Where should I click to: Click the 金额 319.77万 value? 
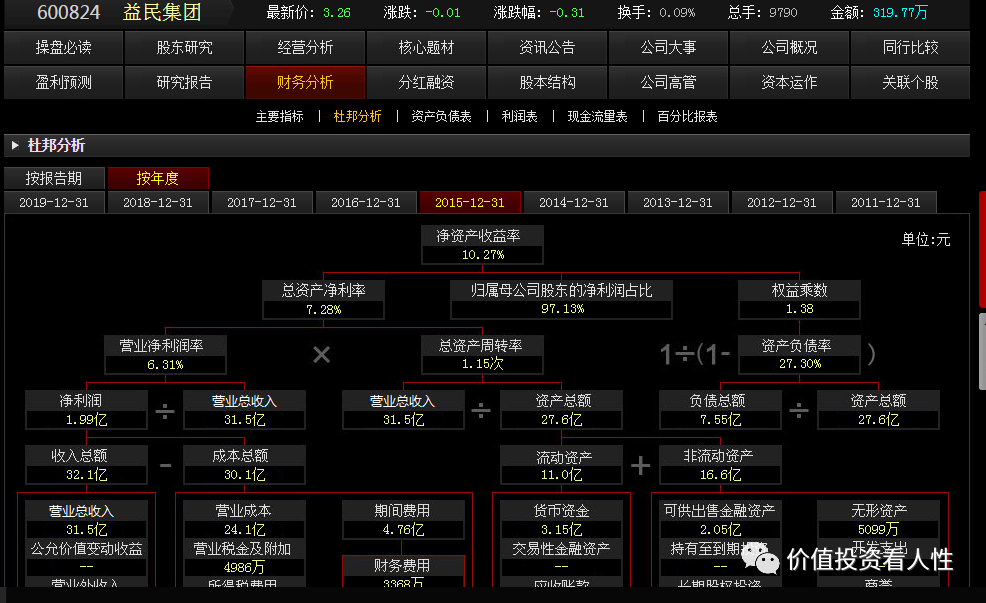coord(900,13)
